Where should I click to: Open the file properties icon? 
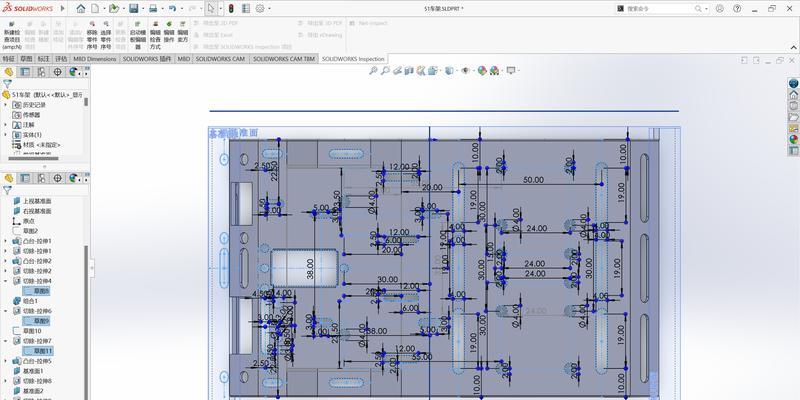coord(246,9)
